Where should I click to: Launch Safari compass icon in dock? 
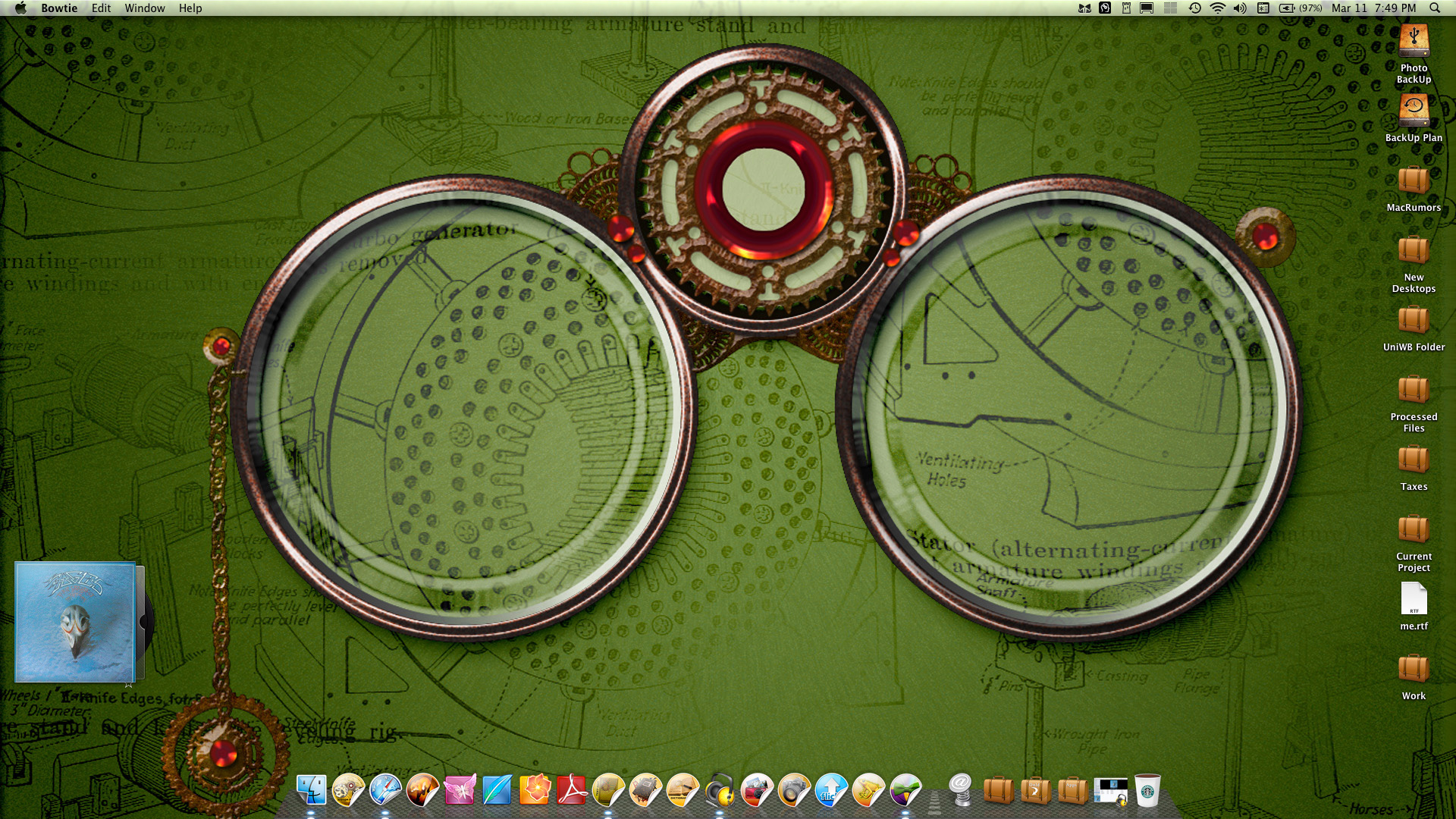pyautogui.click(x=385, y=791)
